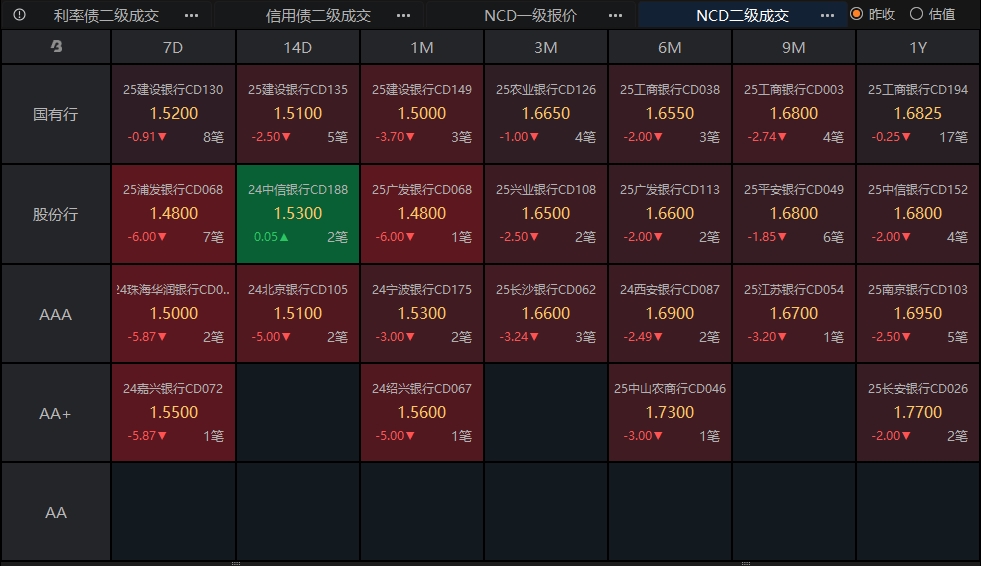Open the 24嘉兴银行CD072 cell
Image resolution: width=981 pixels, height=566 pixels.
[173, 413]
